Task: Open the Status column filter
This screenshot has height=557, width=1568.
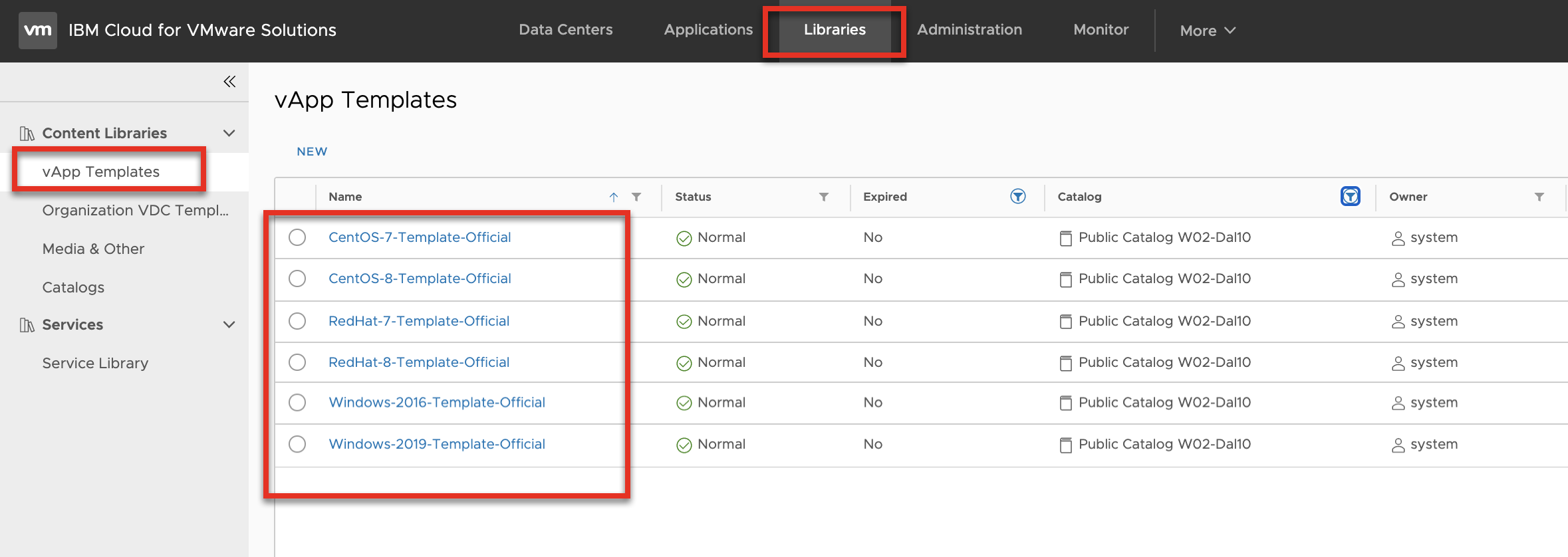Action: [x=823, y=197]
